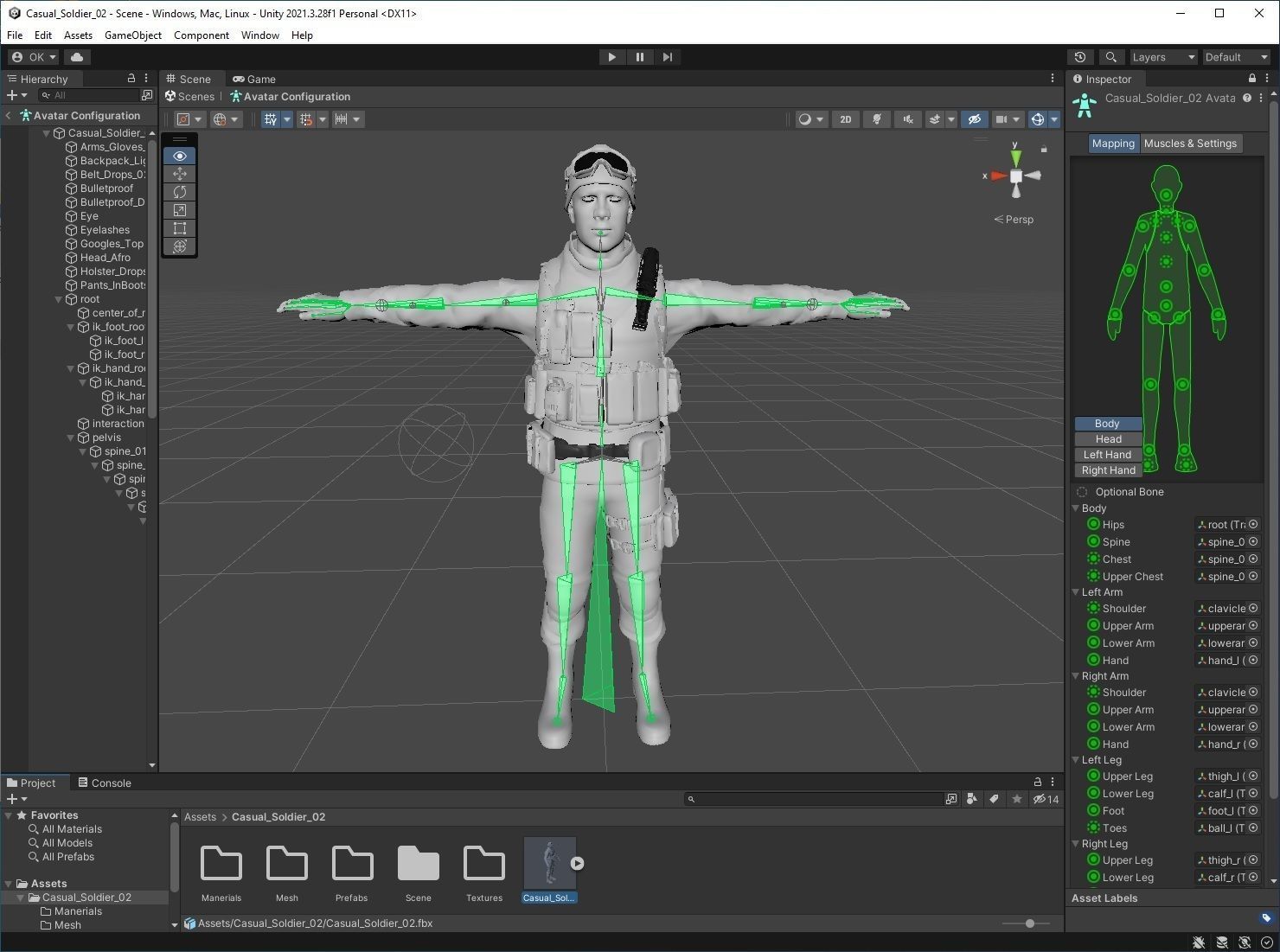Select the View (eye) tool in scene overlay
The image size is (1280, 952).
coord(180,156)
